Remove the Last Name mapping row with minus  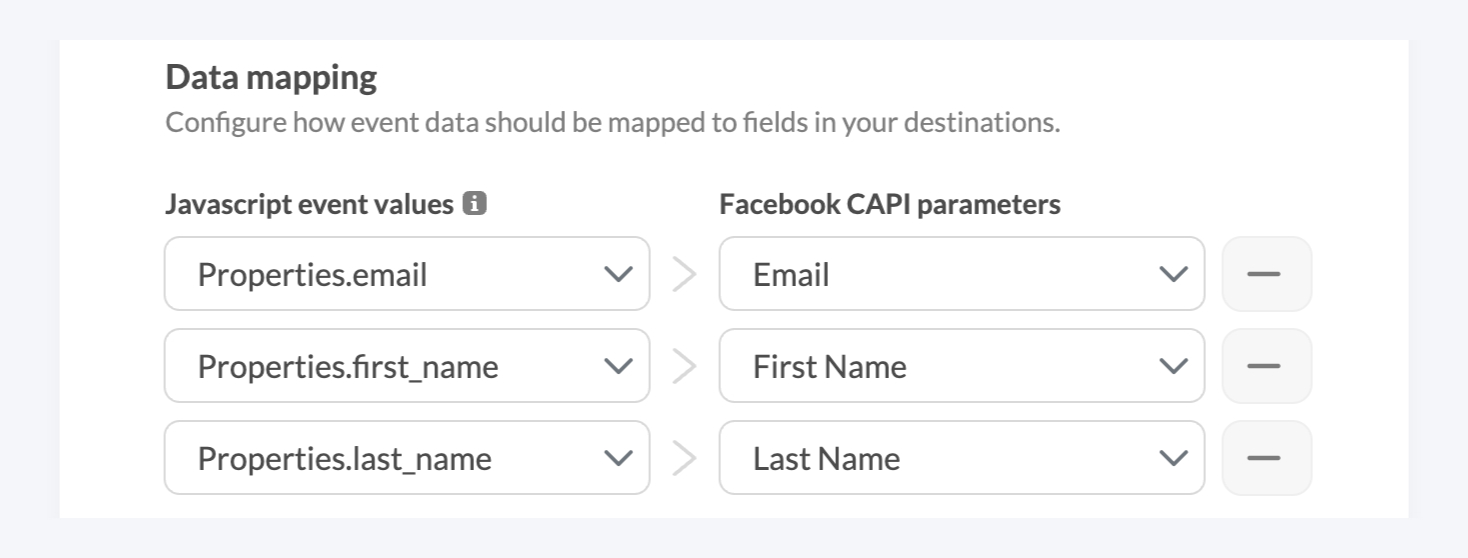(x=1266, y=458)
